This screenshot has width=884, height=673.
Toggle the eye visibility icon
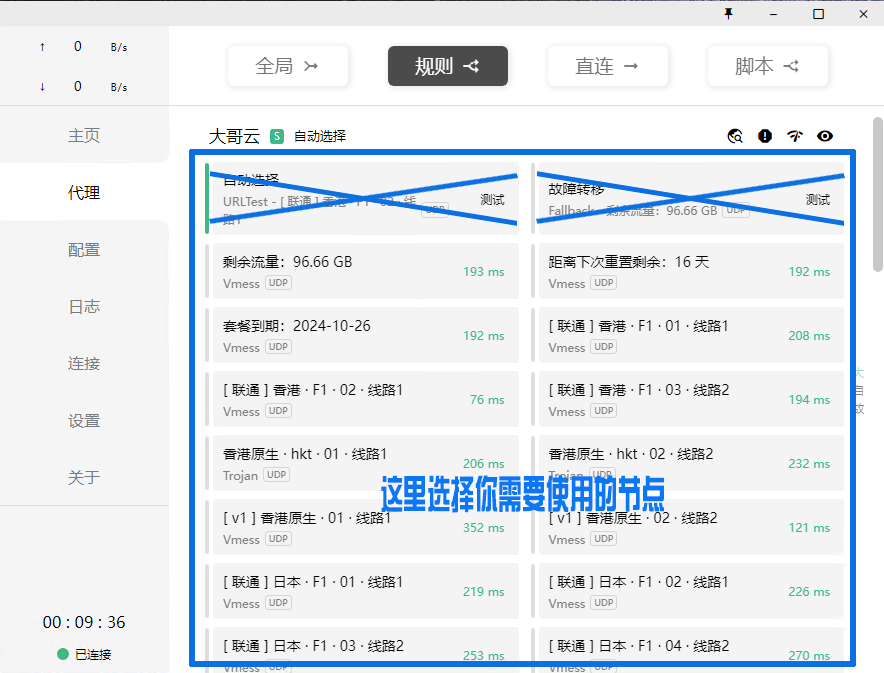(x=825, y=136)
